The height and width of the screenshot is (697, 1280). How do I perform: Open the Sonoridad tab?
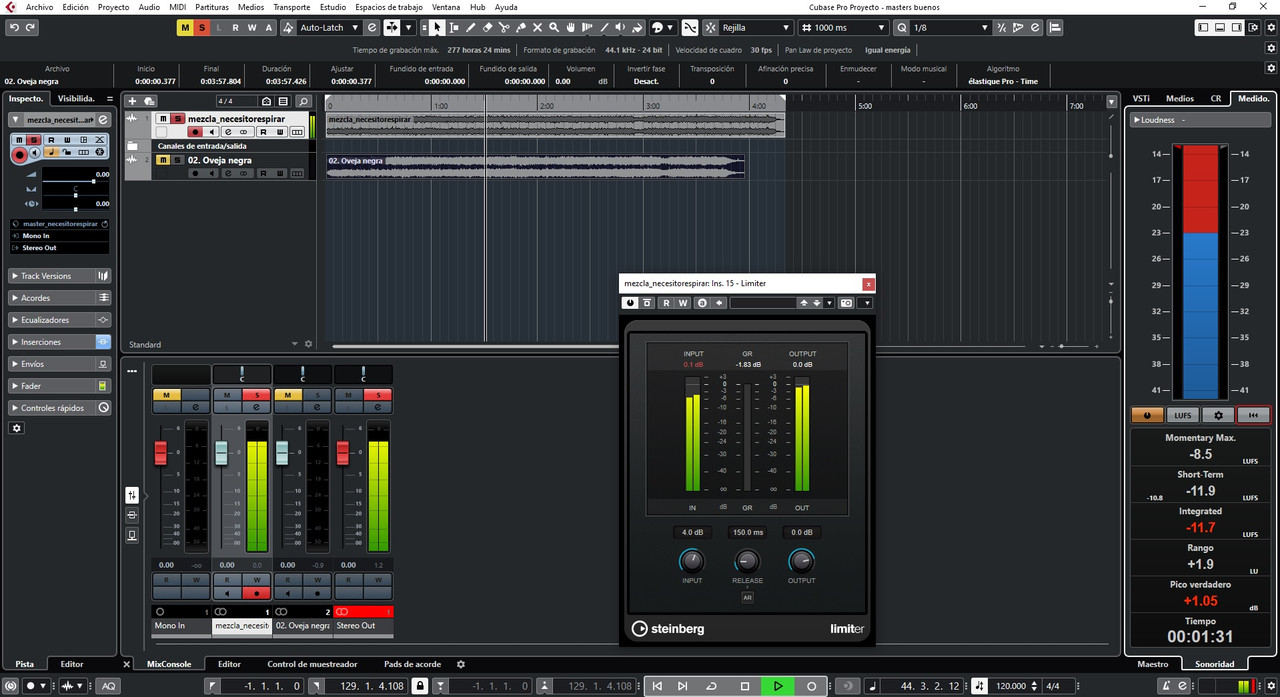pyautogui.click(x=1216, y=664)
